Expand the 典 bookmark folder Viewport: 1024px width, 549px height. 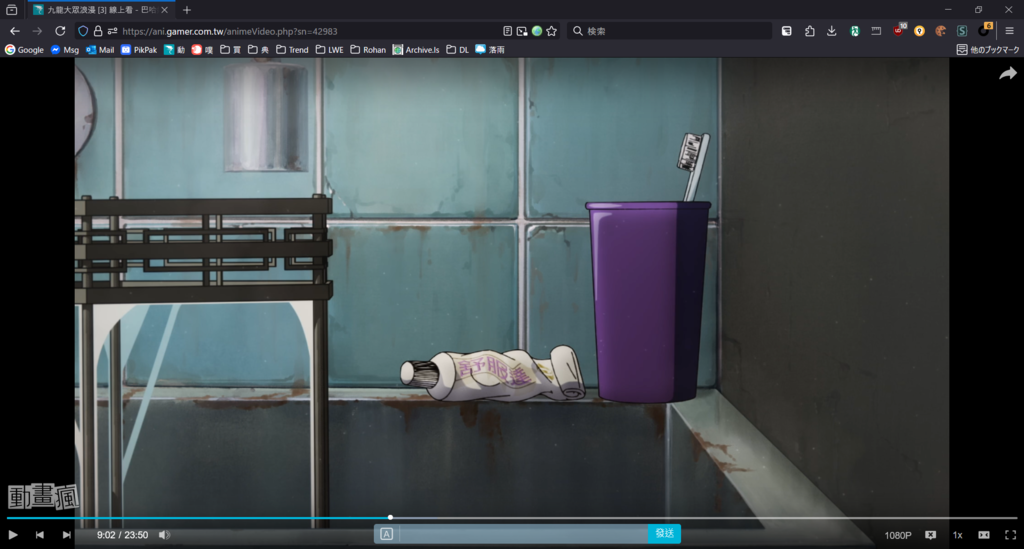point(258,50)
